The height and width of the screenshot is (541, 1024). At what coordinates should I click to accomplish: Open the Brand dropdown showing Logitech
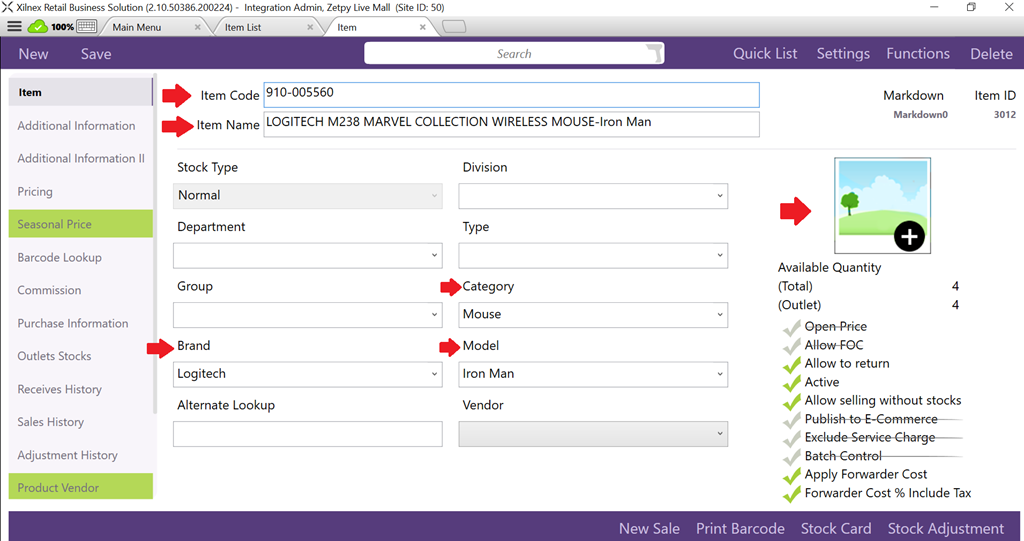(x=308, y=374)
